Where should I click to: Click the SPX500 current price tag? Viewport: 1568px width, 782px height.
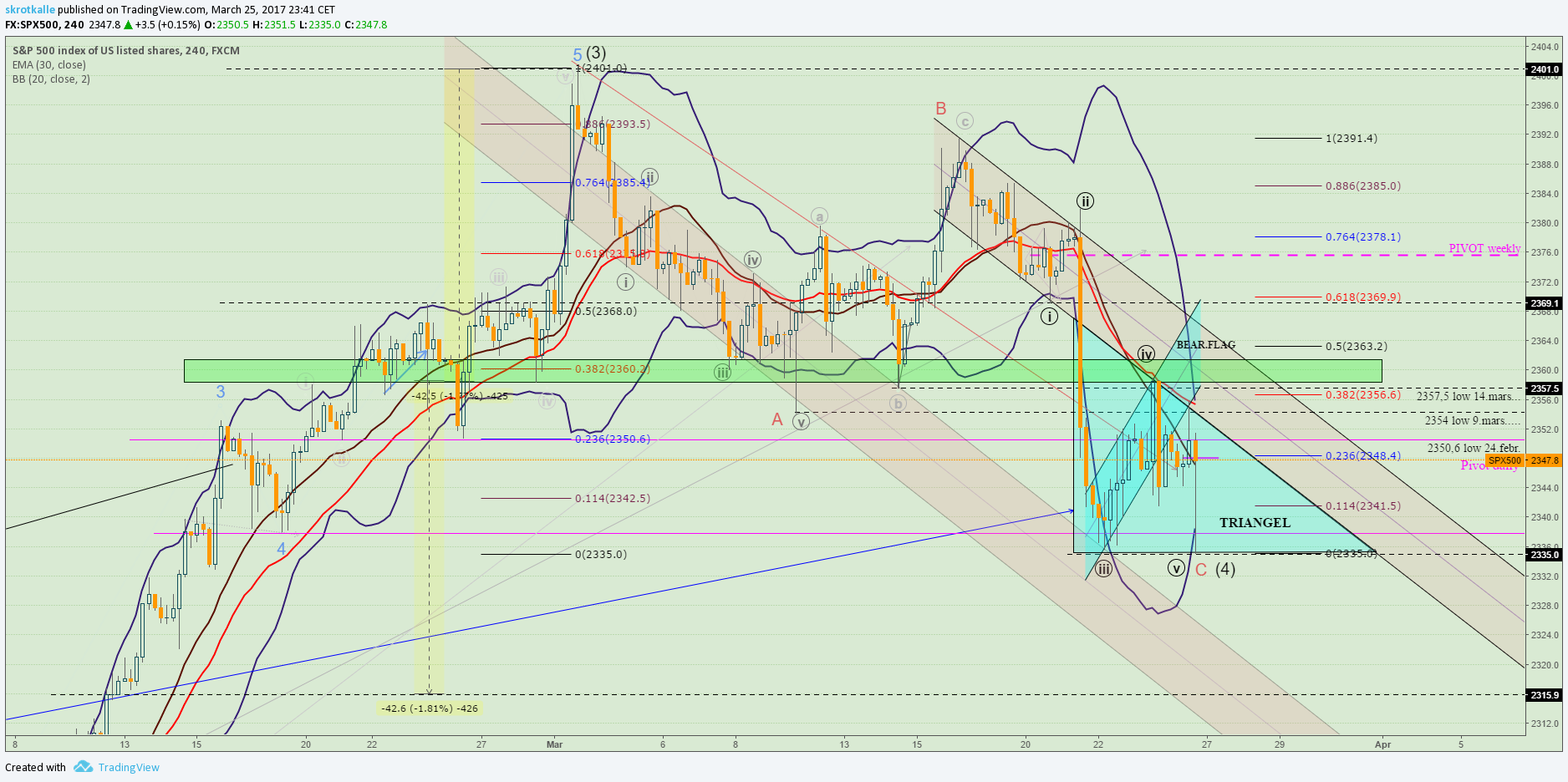click(1505, 460)
